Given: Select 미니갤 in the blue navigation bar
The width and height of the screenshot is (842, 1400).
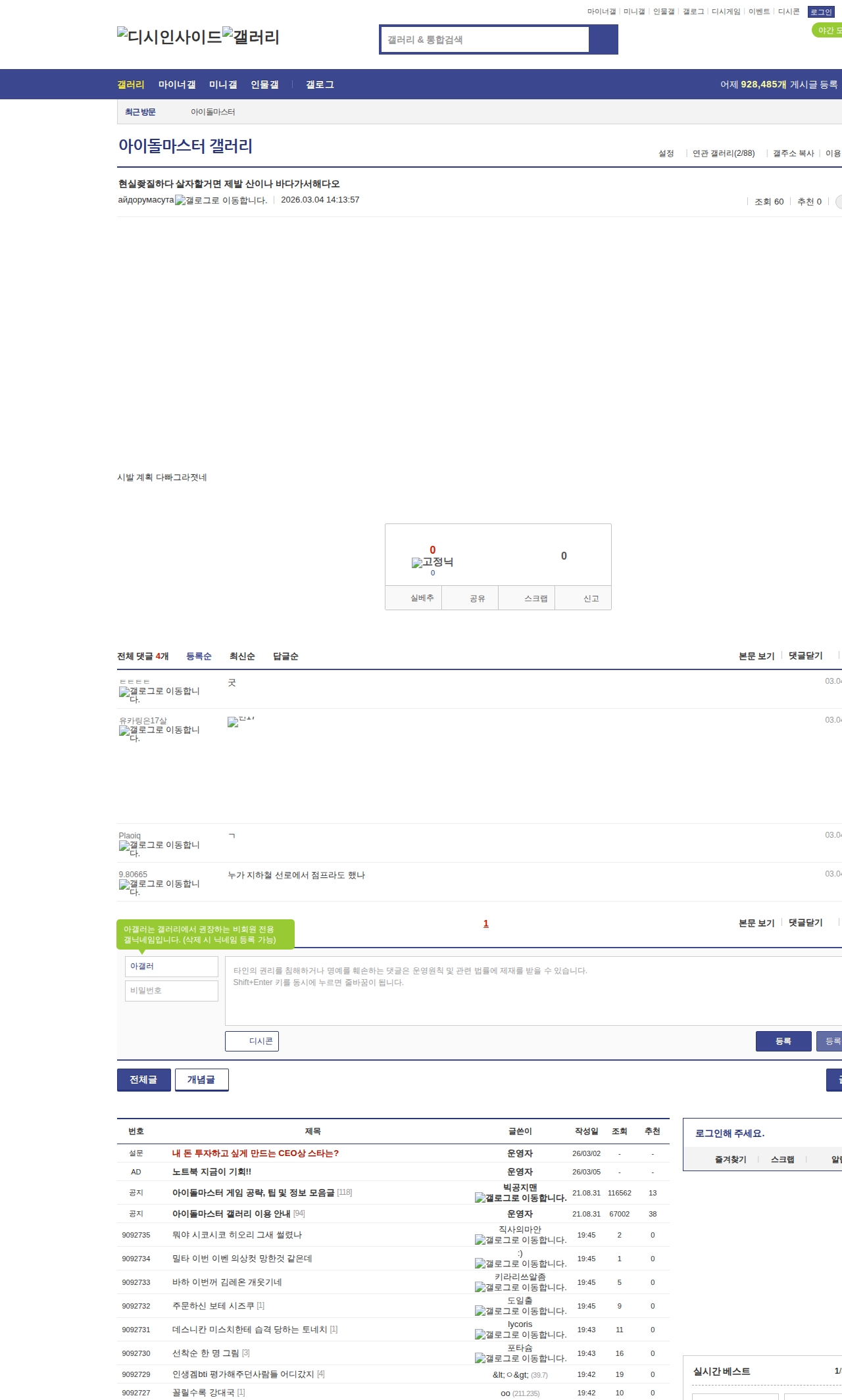Looking at the screenshot, I should pos(223,85).
